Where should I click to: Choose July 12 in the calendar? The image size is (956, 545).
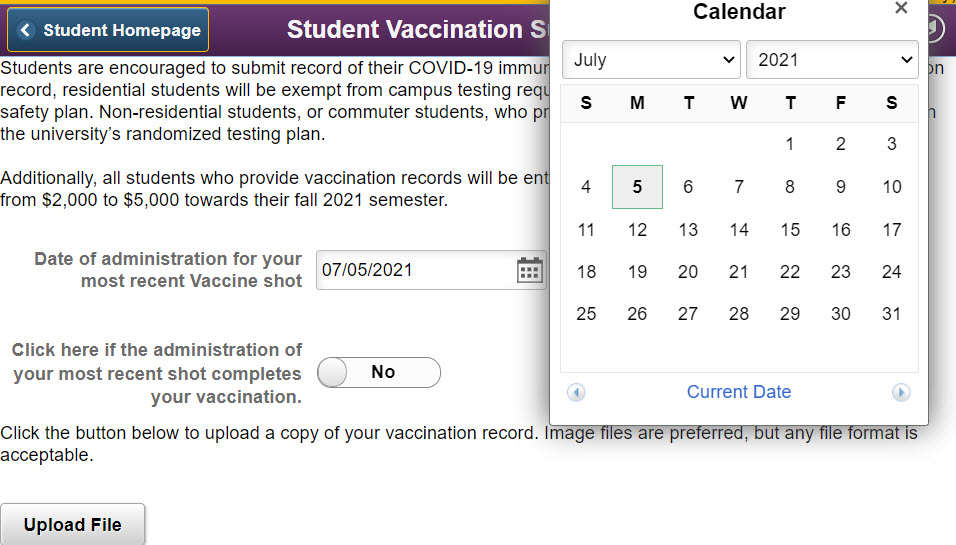tap(637, 230)
